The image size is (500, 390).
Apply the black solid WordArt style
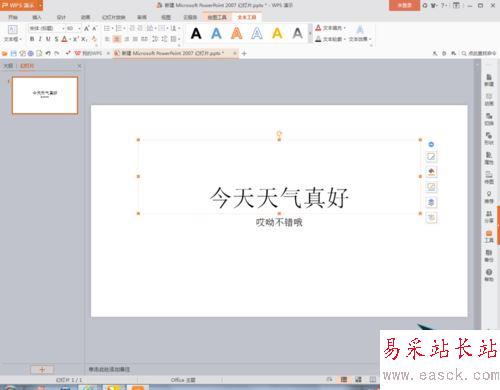pos(196,34)
